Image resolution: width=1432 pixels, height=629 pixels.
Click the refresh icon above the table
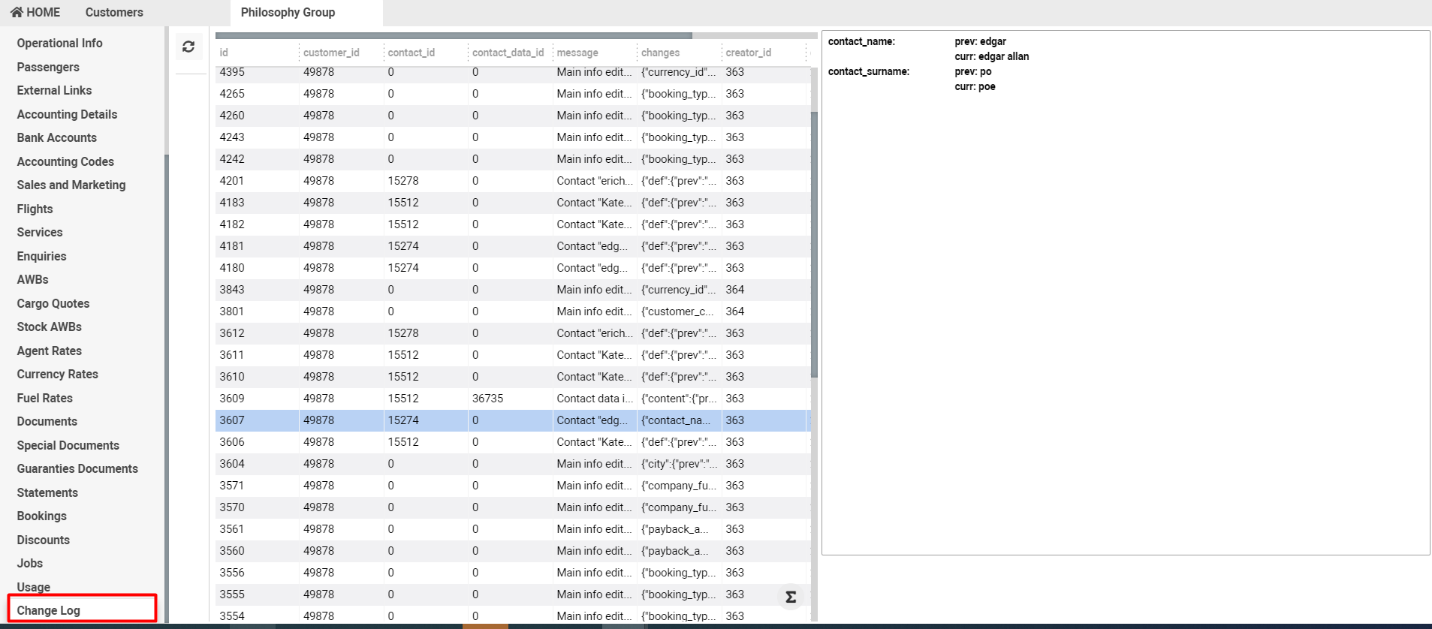click(188, 45)
